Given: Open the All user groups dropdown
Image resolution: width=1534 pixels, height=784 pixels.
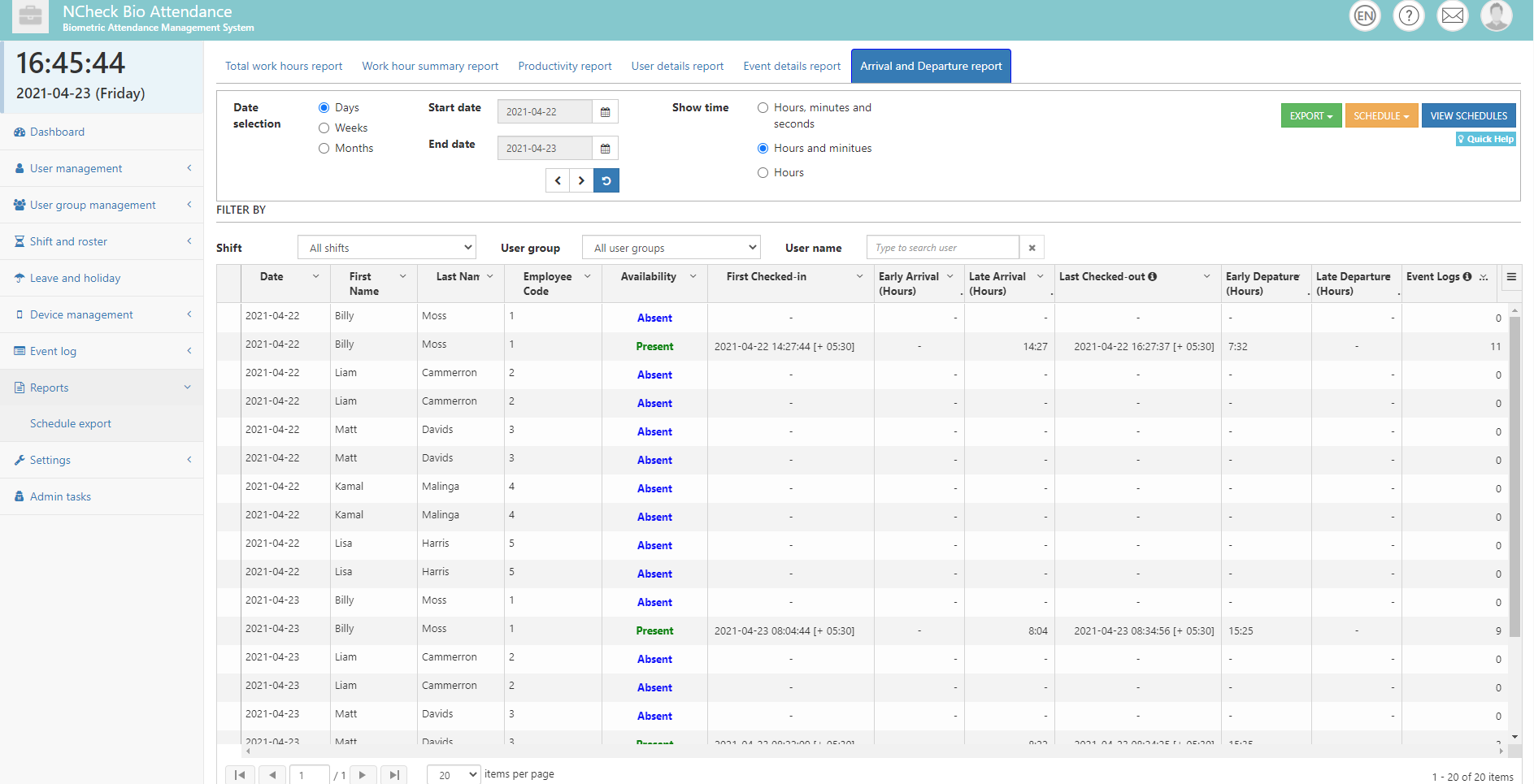Looking at the screenshot, I should click(671, 248).
